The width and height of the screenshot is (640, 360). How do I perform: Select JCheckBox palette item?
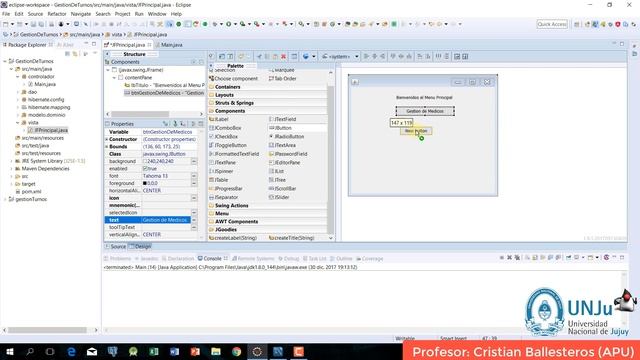coord(223,136)
